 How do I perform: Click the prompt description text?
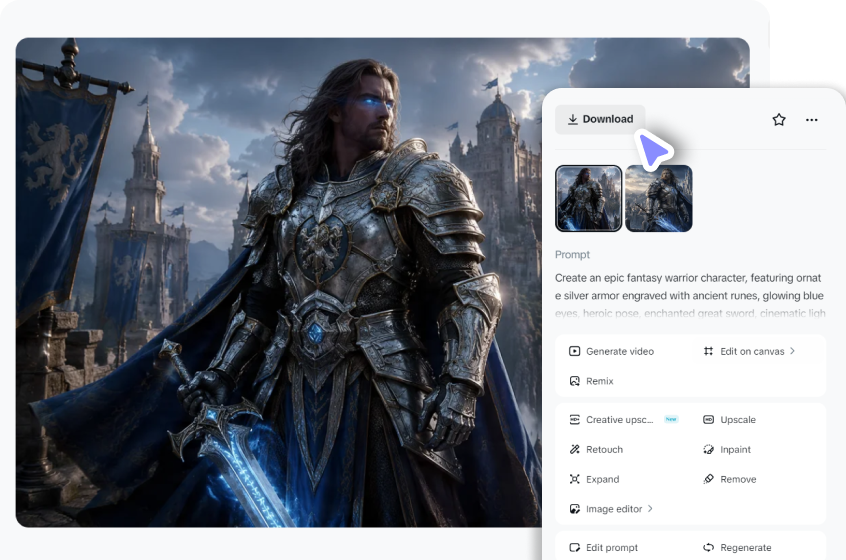pos(690,295)
